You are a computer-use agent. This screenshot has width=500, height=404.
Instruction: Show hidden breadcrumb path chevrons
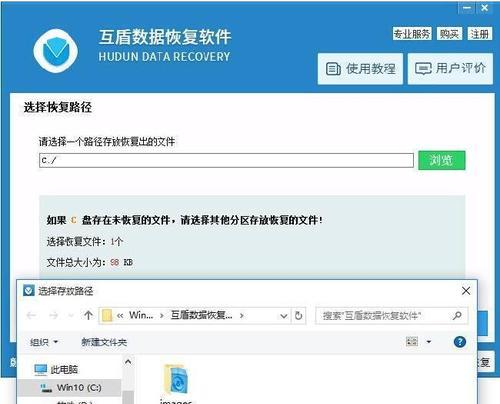(120, 315)
